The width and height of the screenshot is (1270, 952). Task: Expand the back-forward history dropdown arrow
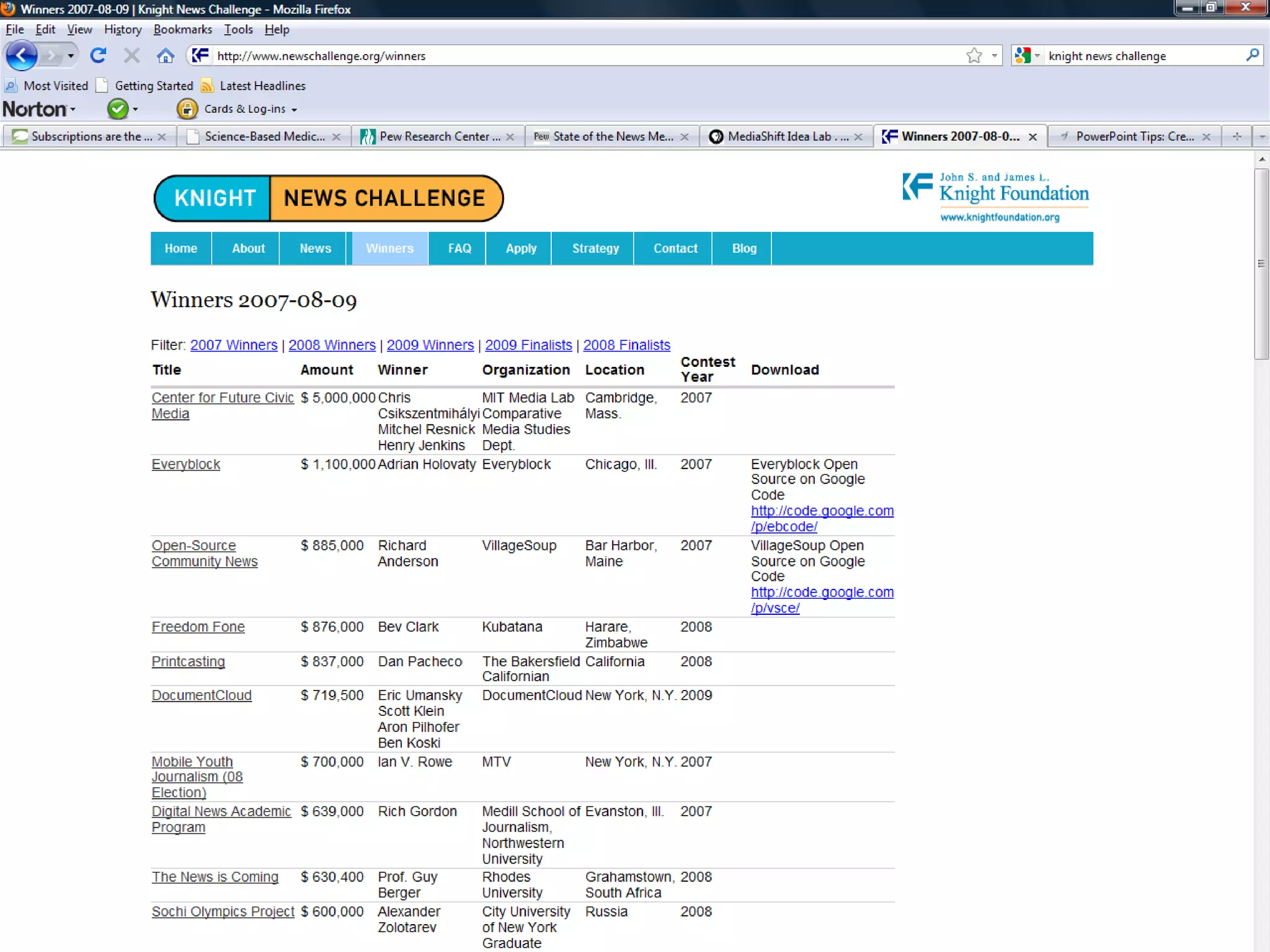click(x=71, y=56)
